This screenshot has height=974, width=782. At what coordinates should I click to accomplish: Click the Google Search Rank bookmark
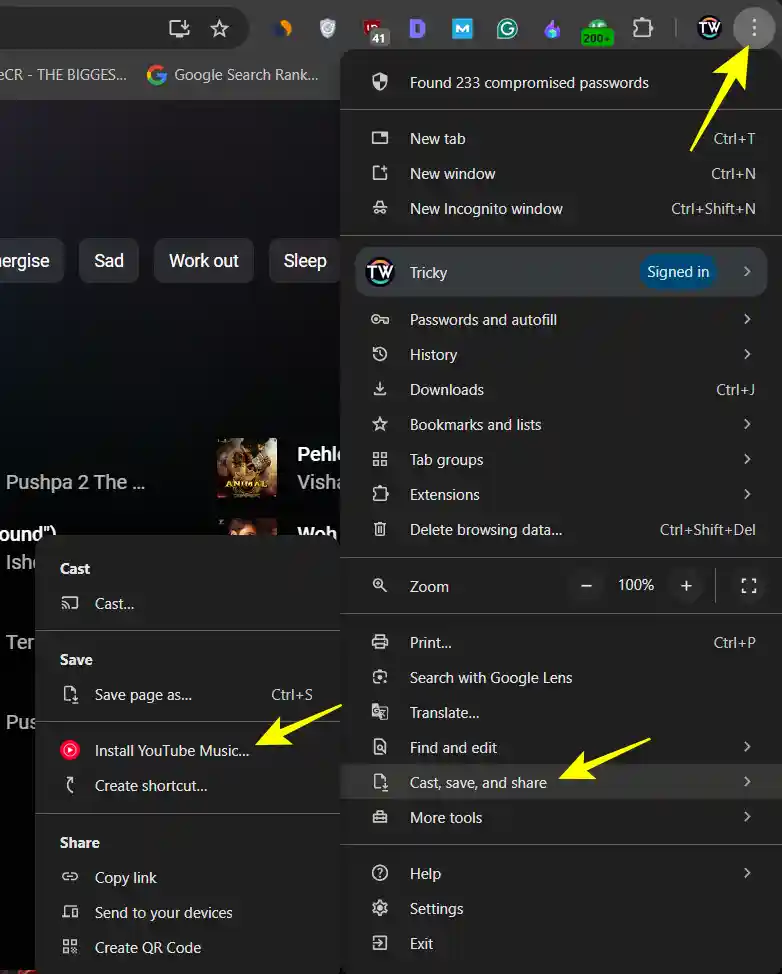click(x=233, y=75)
